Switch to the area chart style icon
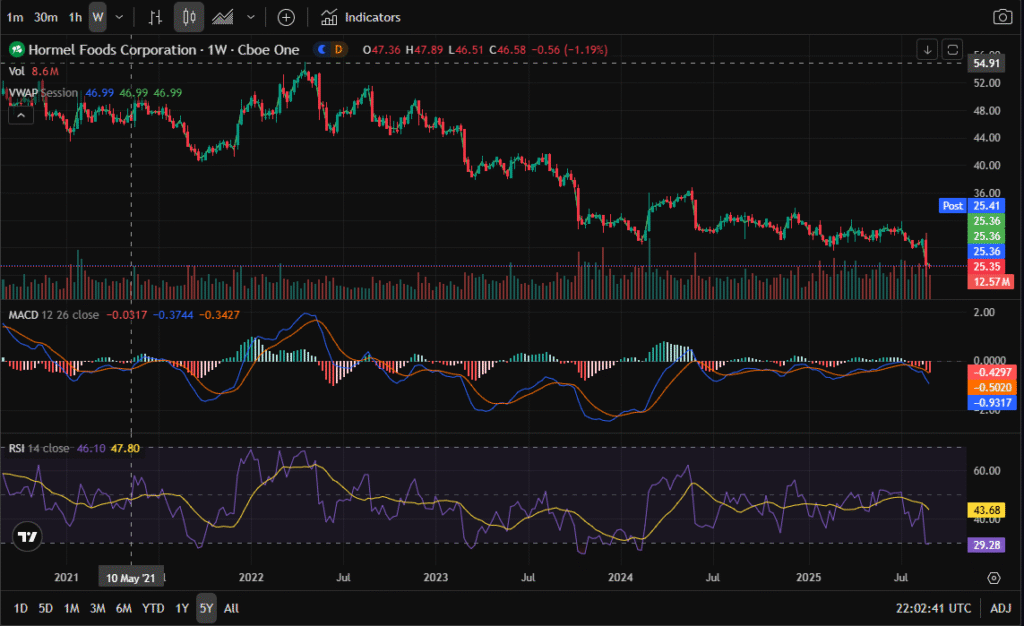Viewport: 1024px width, 626px height. pos(224,17)
